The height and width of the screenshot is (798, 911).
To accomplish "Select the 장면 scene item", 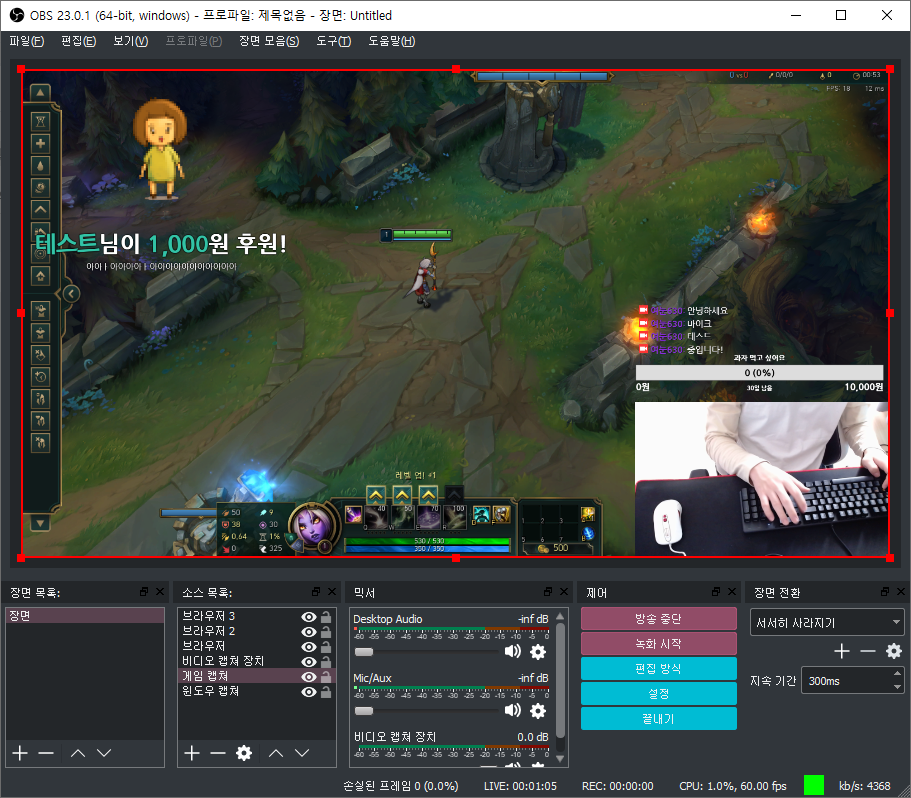I will [x=85, y=616].
